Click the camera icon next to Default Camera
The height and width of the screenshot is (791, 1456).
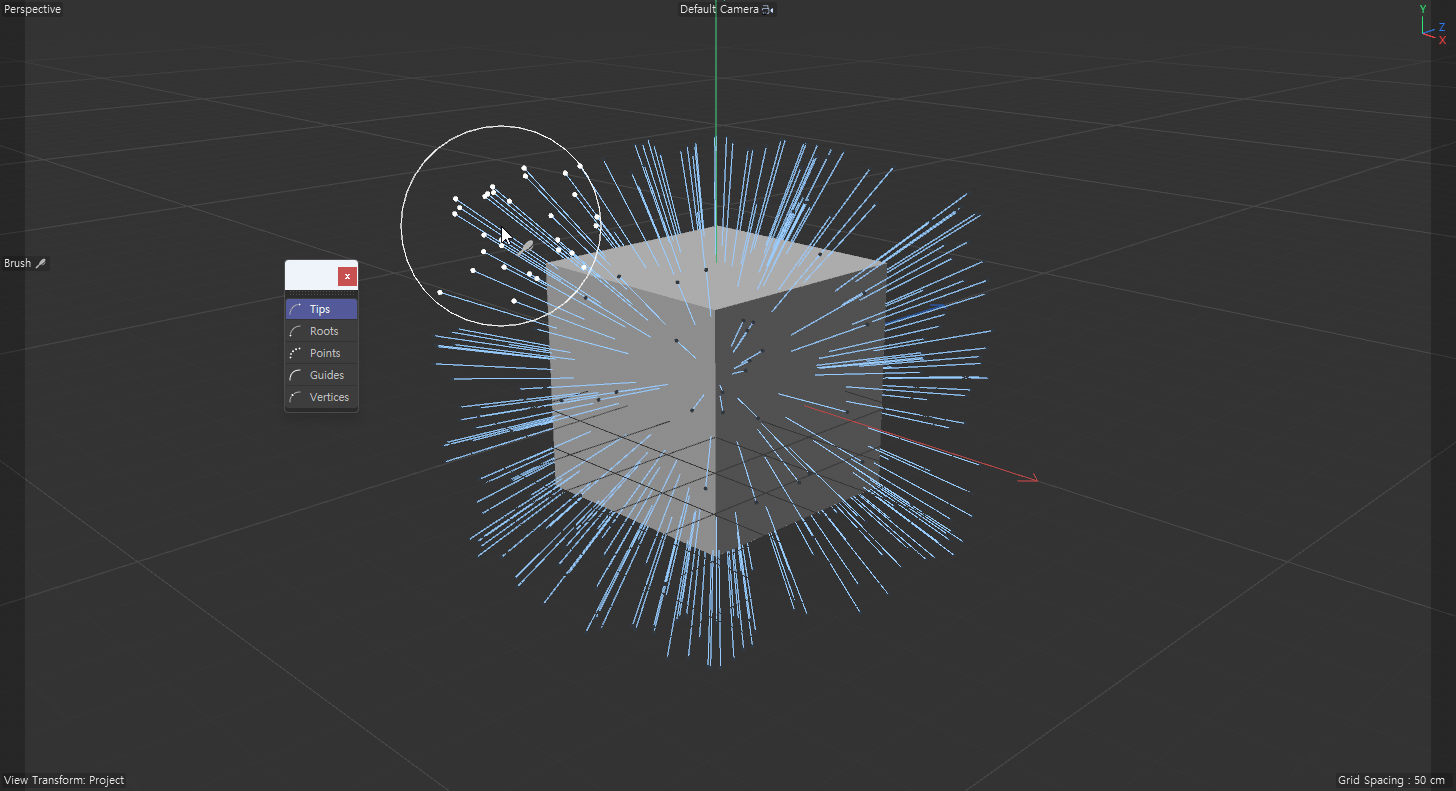point(767,10)
